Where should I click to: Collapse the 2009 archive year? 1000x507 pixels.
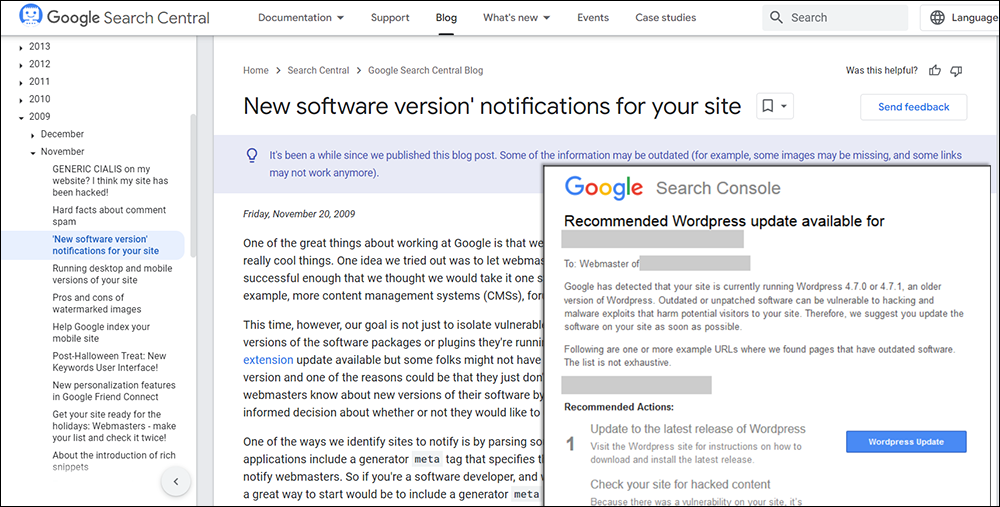[21, 117]
